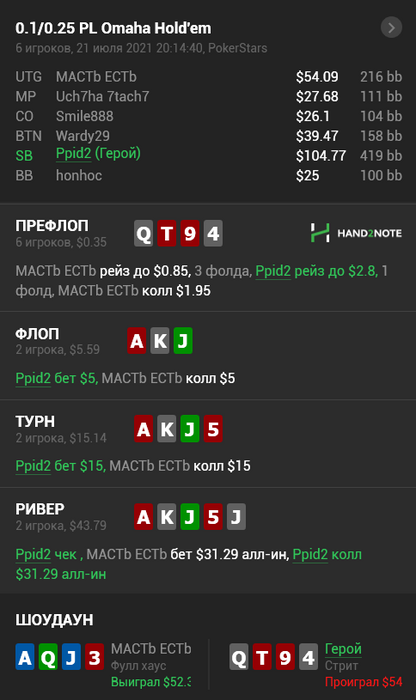Click the hand title 0.1/0.25 PL Omaha Hold'em
The image size is (416, 700).
(113, 28)
